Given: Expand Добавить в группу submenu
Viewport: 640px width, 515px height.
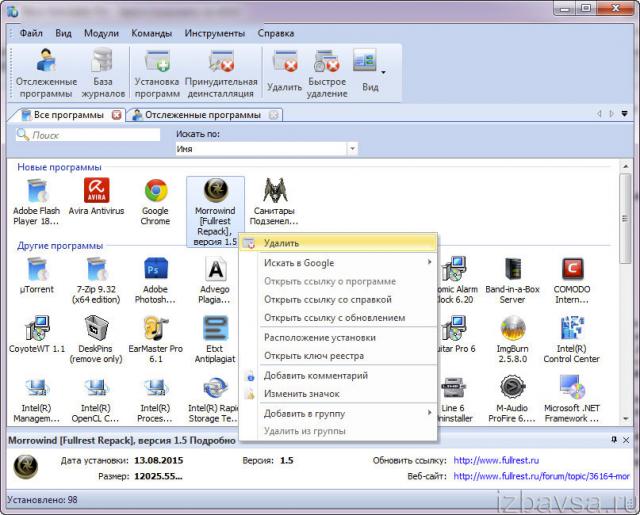Looking at the screenshot, I should [x=338, y=413].
